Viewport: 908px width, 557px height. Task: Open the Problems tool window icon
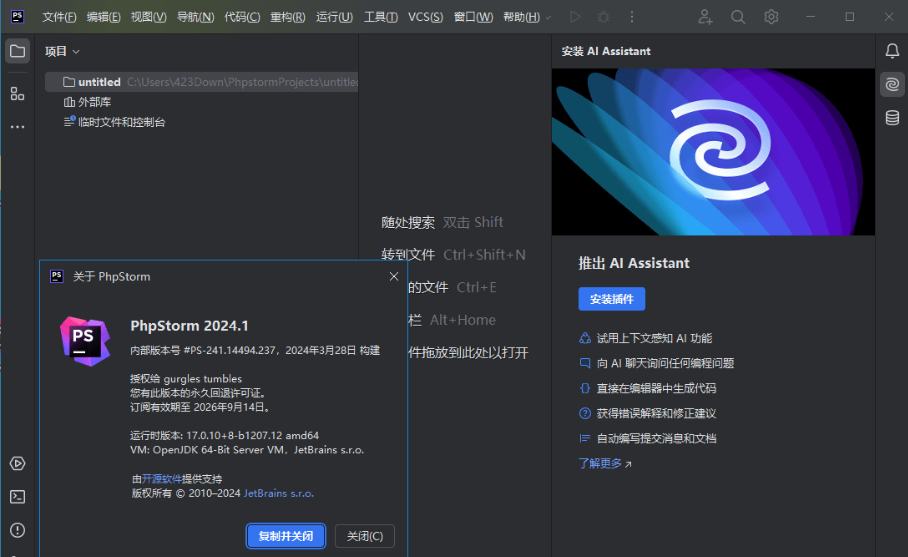coord(17,530)
